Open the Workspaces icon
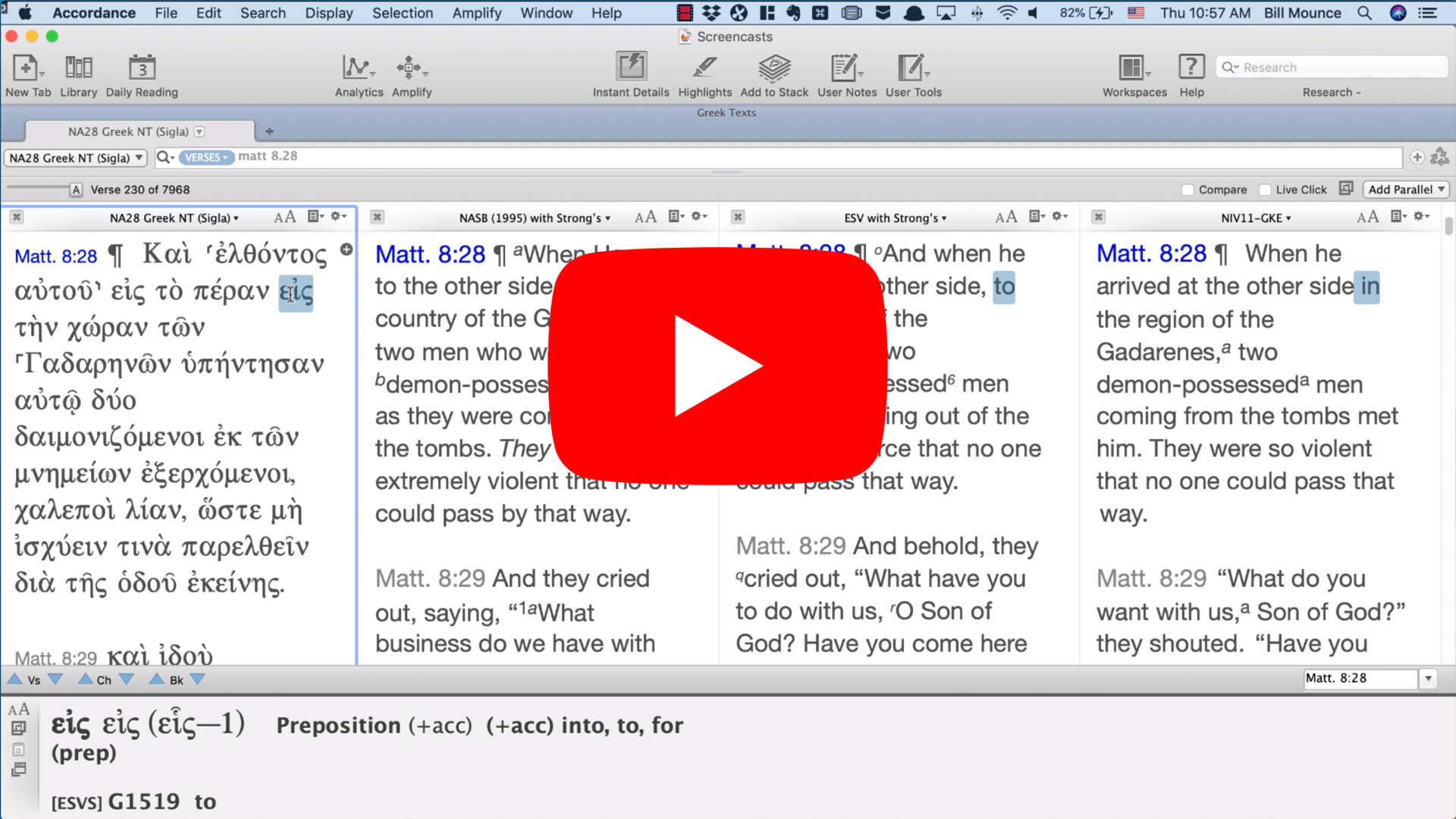Viewport: 1456px width, 819px height. 1133,68
